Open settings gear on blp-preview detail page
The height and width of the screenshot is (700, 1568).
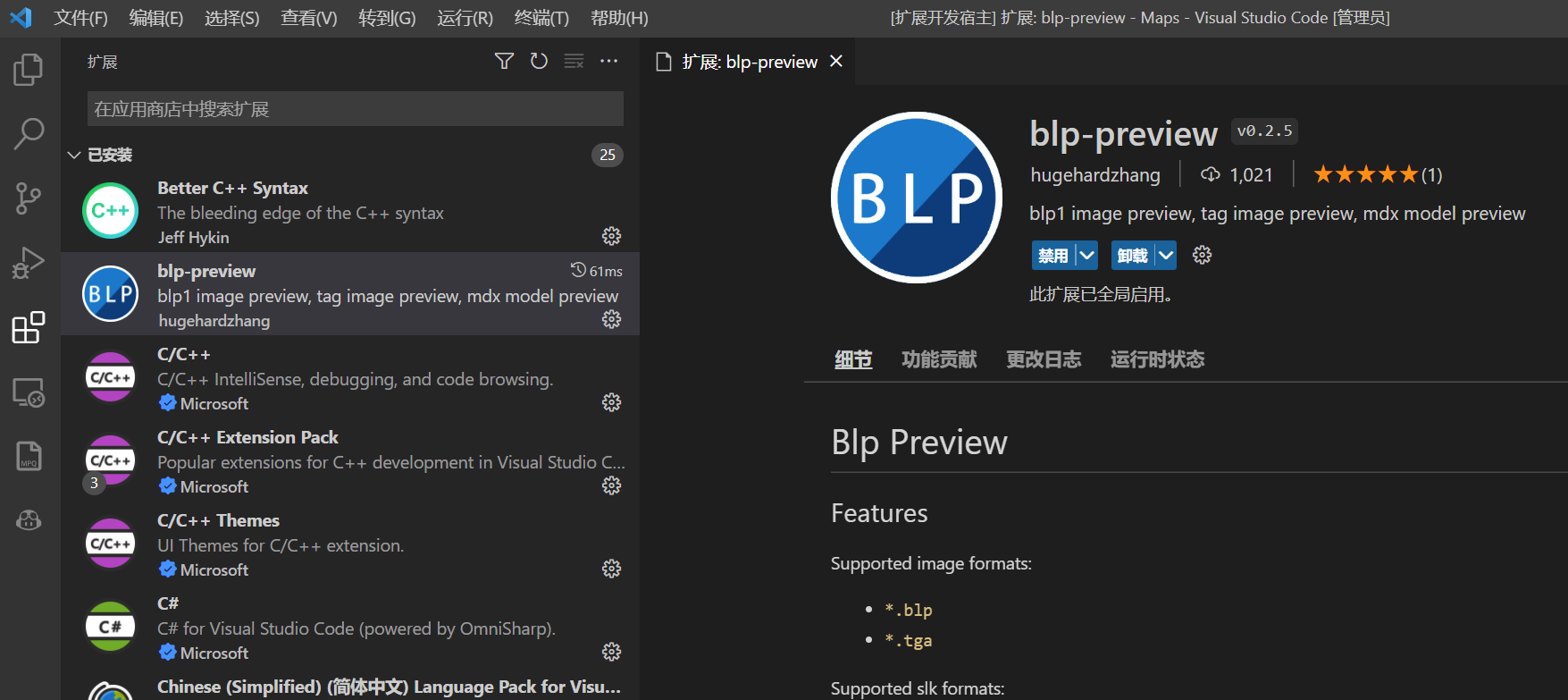(1203, 255)
